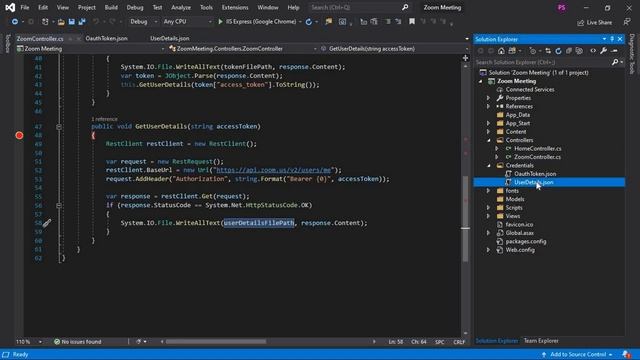Open the IIS Express target dropdown arrow
Viewport: 640px width, 360px height.
tap(300, 22)
